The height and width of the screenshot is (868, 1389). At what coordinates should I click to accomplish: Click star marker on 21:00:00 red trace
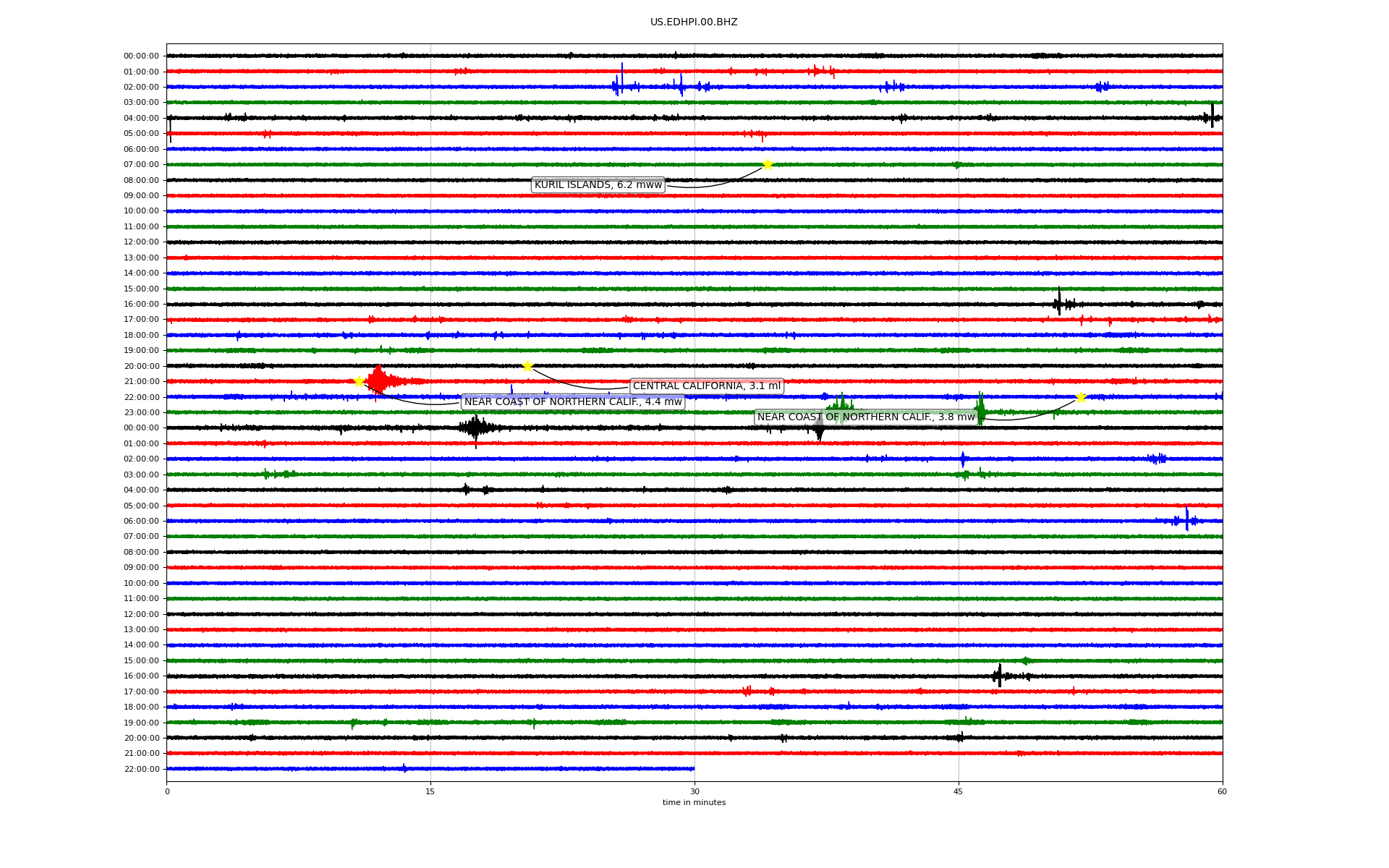[x=359, y=381]
